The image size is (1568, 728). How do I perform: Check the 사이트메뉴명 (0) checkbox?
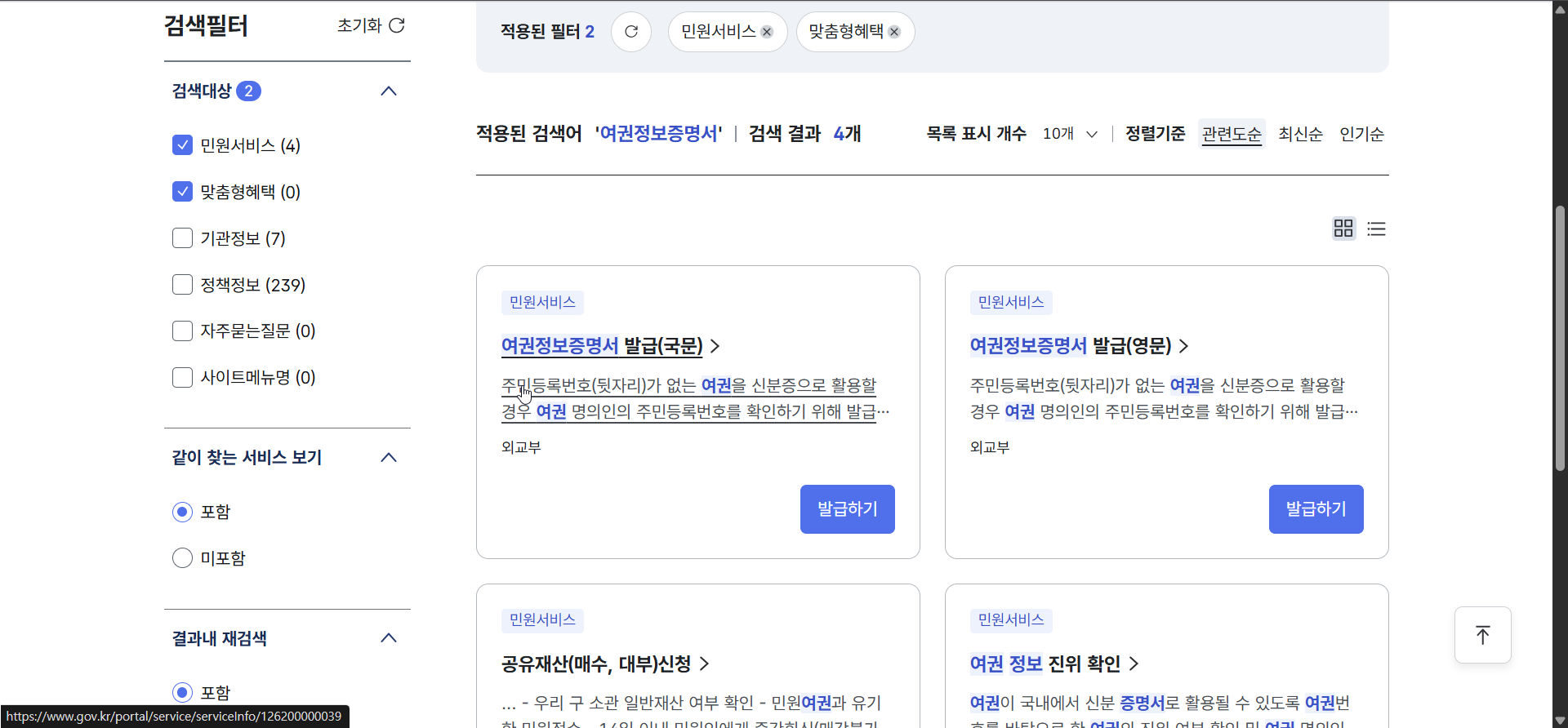pos(183,377)
